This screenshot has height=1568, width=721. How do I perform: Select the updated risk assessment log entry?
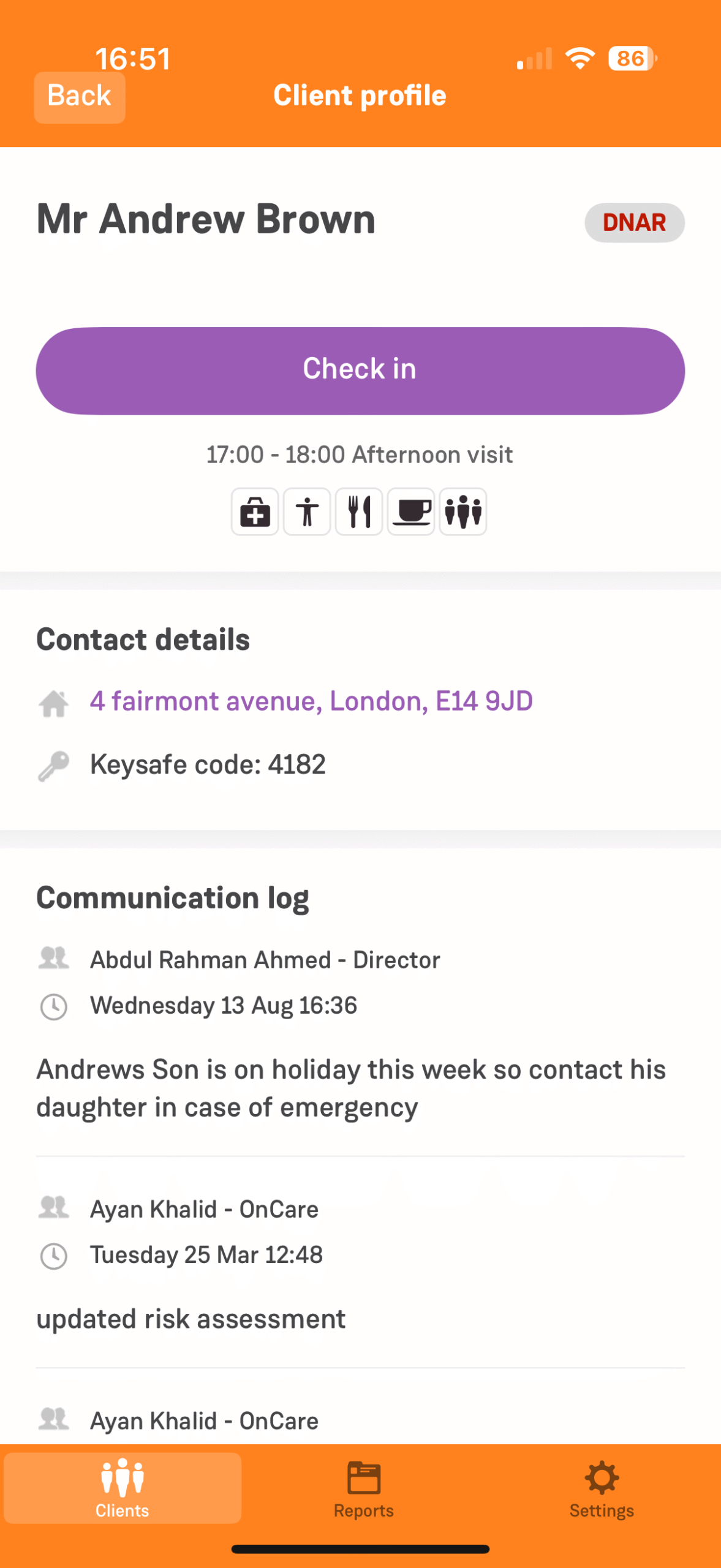[x=191, y=1319]
